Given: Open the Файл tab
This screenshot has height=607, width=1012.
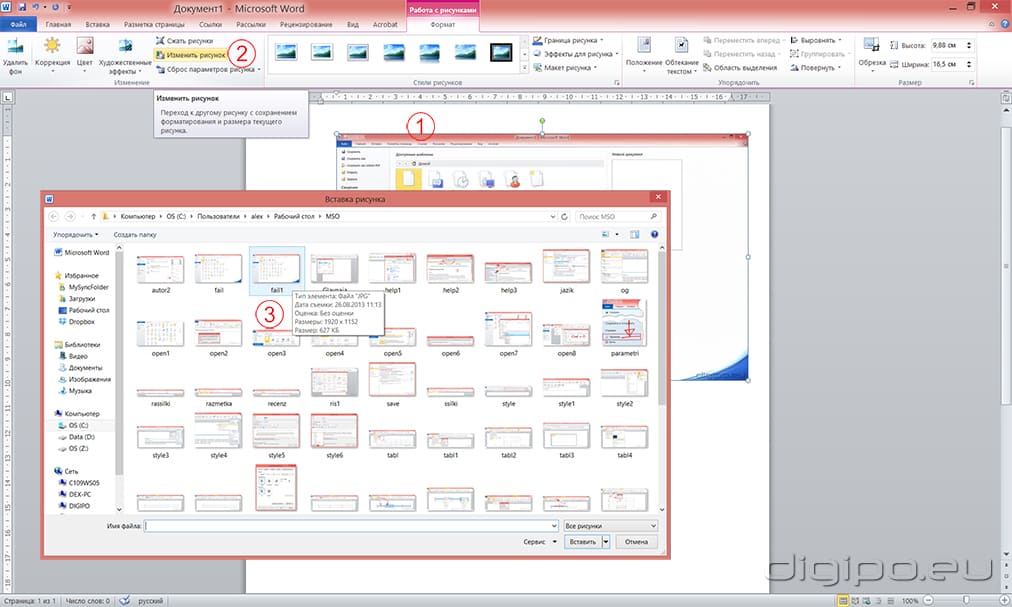Looking at the screenshot, I should pos(19,21).
